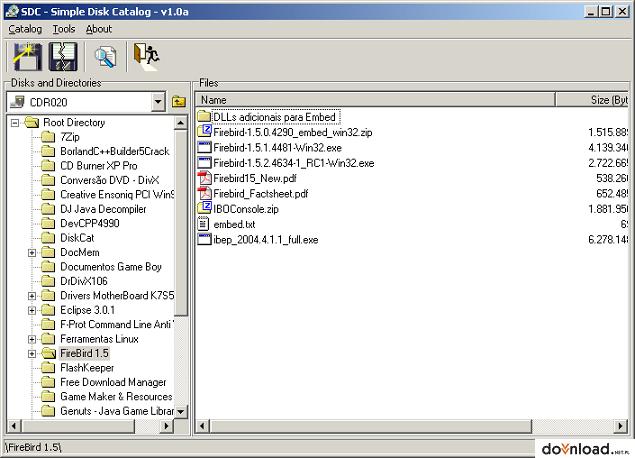Select F-Prot Command Line Anti folder
Viewport: 635px width, 458px height.
point(117,324)
